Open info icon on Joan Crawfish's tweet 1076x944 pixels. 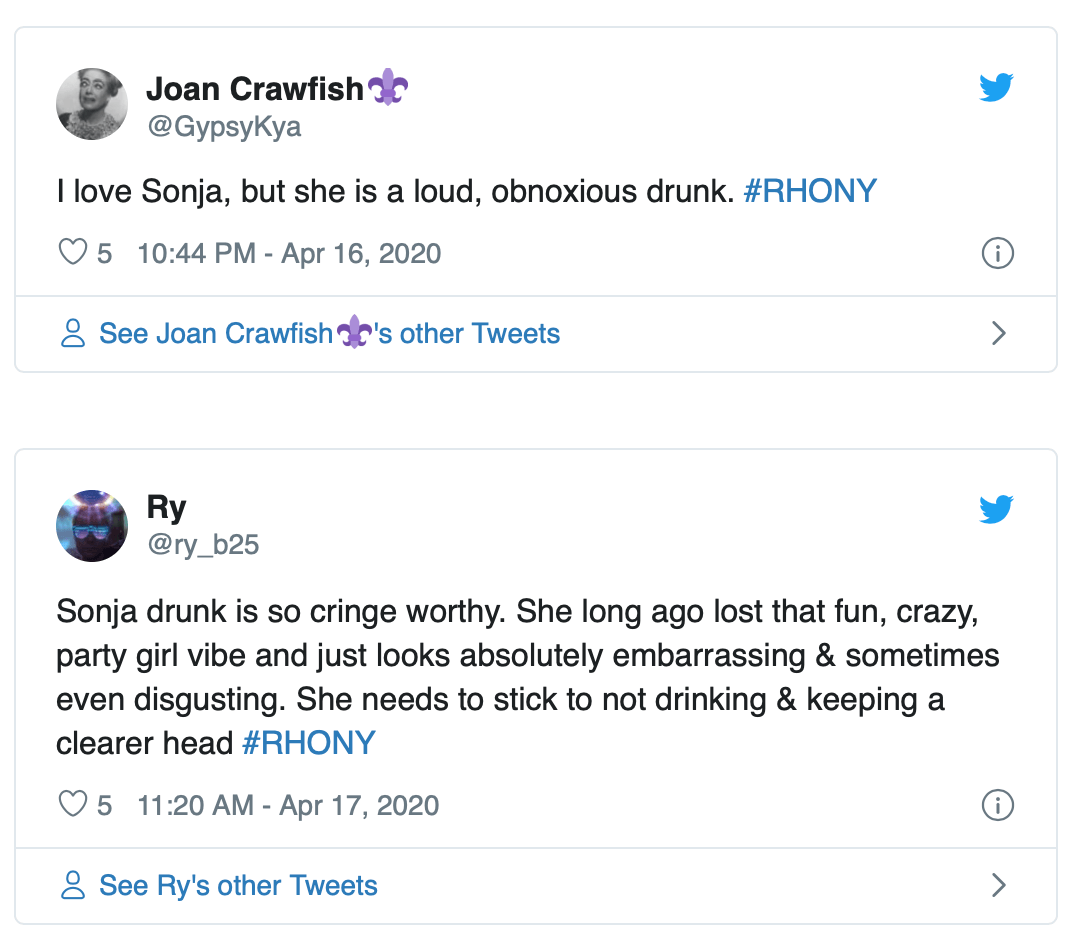[998, 253]
